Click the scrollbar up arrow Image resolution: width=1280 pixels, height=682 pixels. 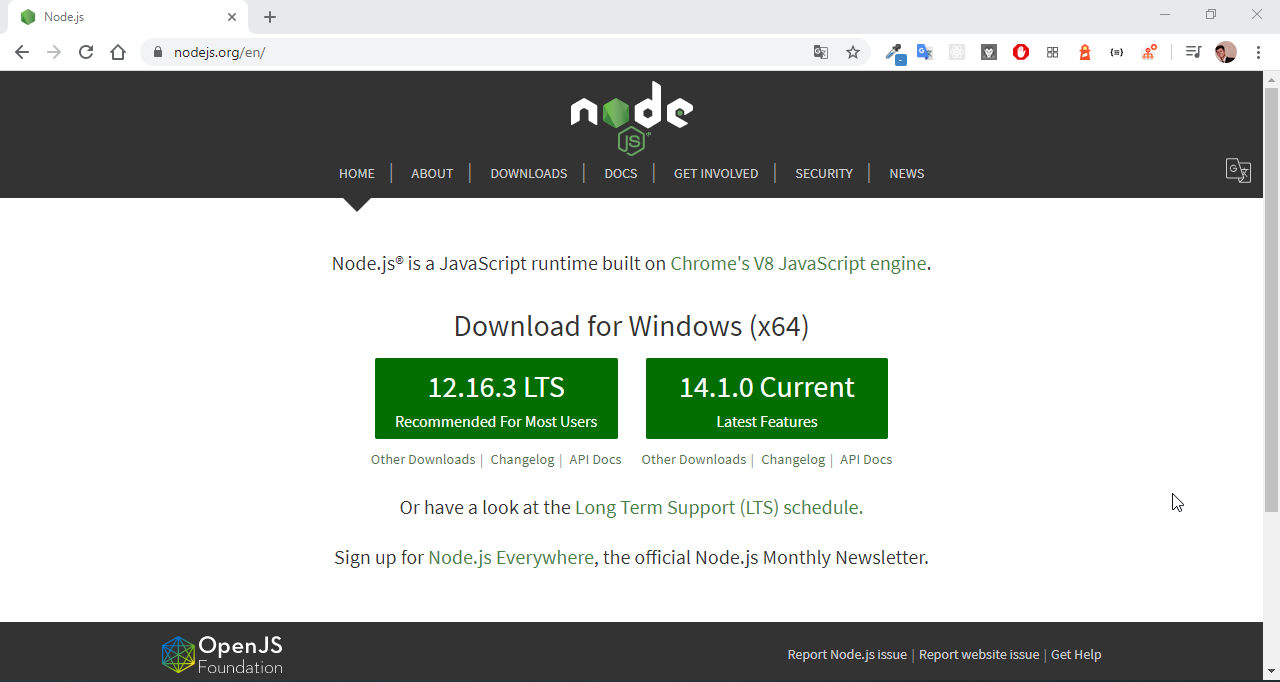(x=1271, y=79)
